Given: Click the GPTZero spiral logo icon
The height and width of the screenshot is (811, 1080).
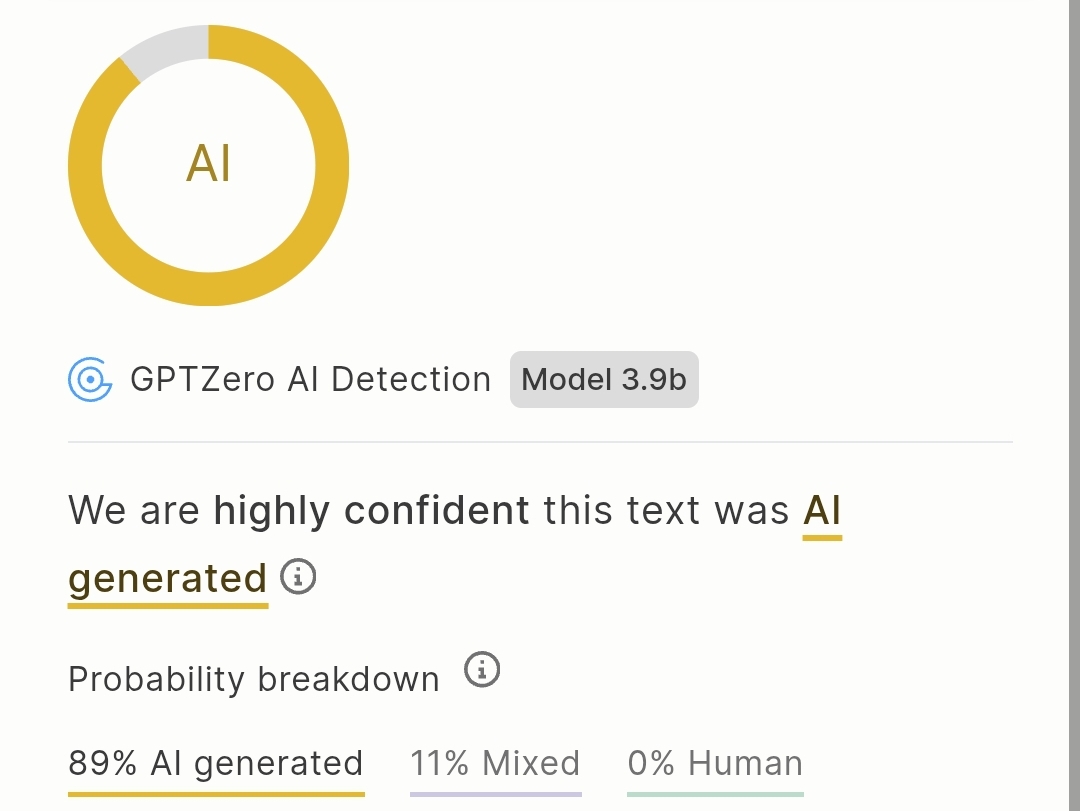Looking at the screenshot, I should [90, 379].
